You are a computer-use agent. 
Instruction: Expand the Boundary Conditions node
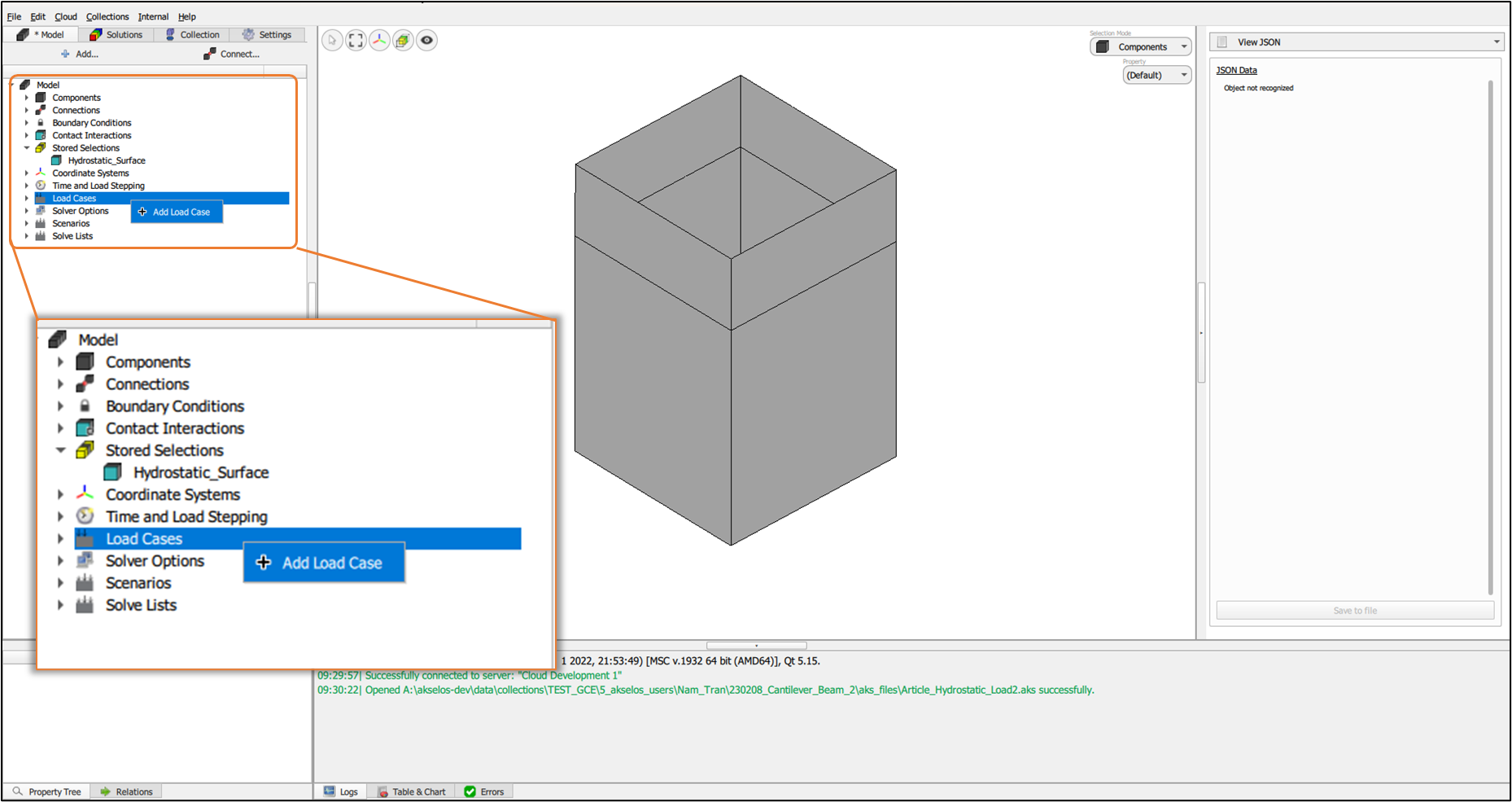pyautogui.click(x=27, y=123)
